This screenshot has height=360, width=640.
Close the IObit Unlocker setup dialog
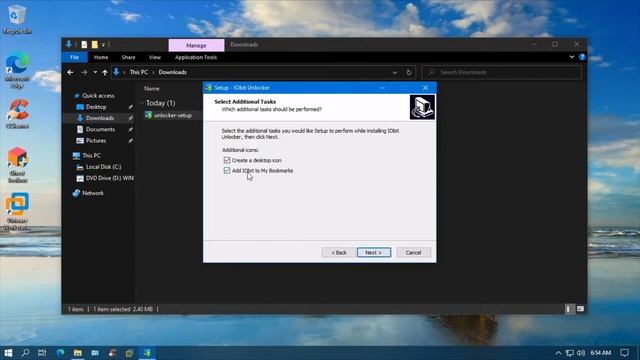[x=425, y=88]
